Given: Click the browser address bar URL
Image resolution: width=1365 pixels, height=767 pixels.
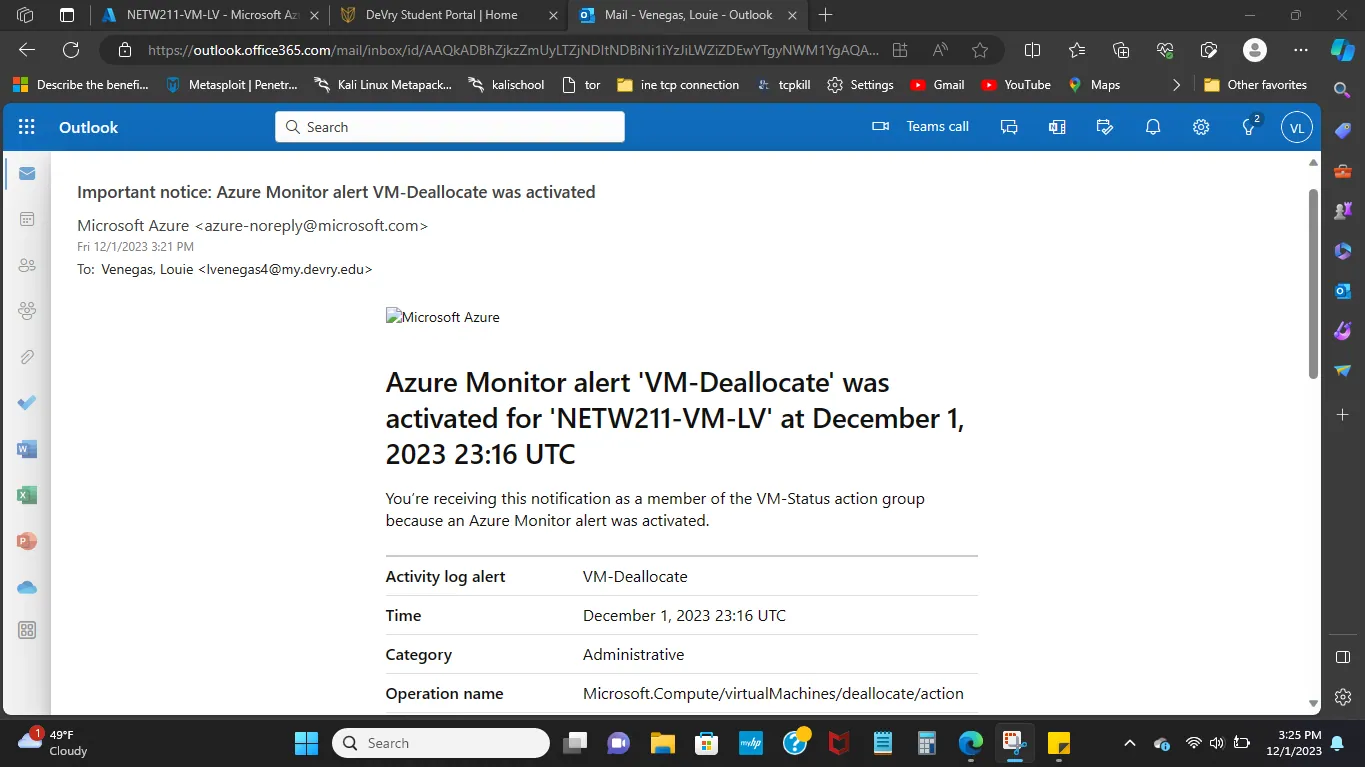Looking at the screenshot, I should point(513,50).
